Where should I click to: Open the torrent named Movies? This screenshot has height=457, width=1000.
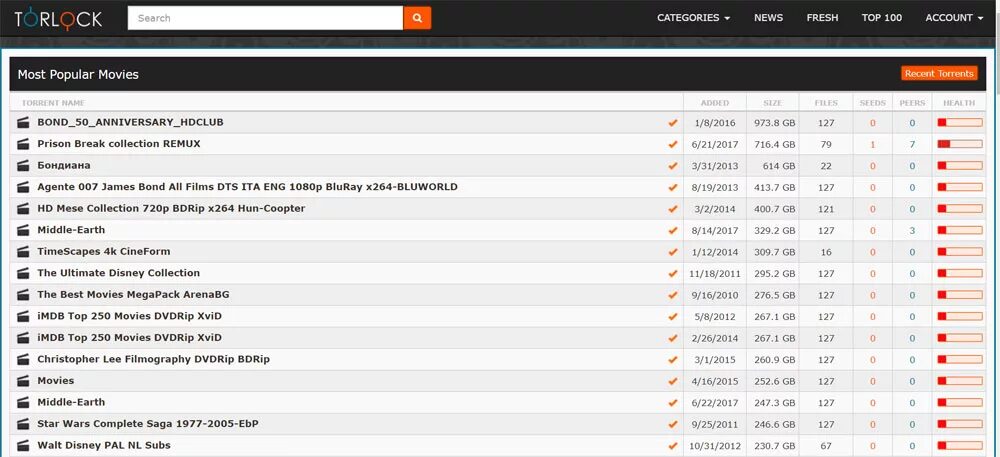pyautogui.click(x=55, y=381)
